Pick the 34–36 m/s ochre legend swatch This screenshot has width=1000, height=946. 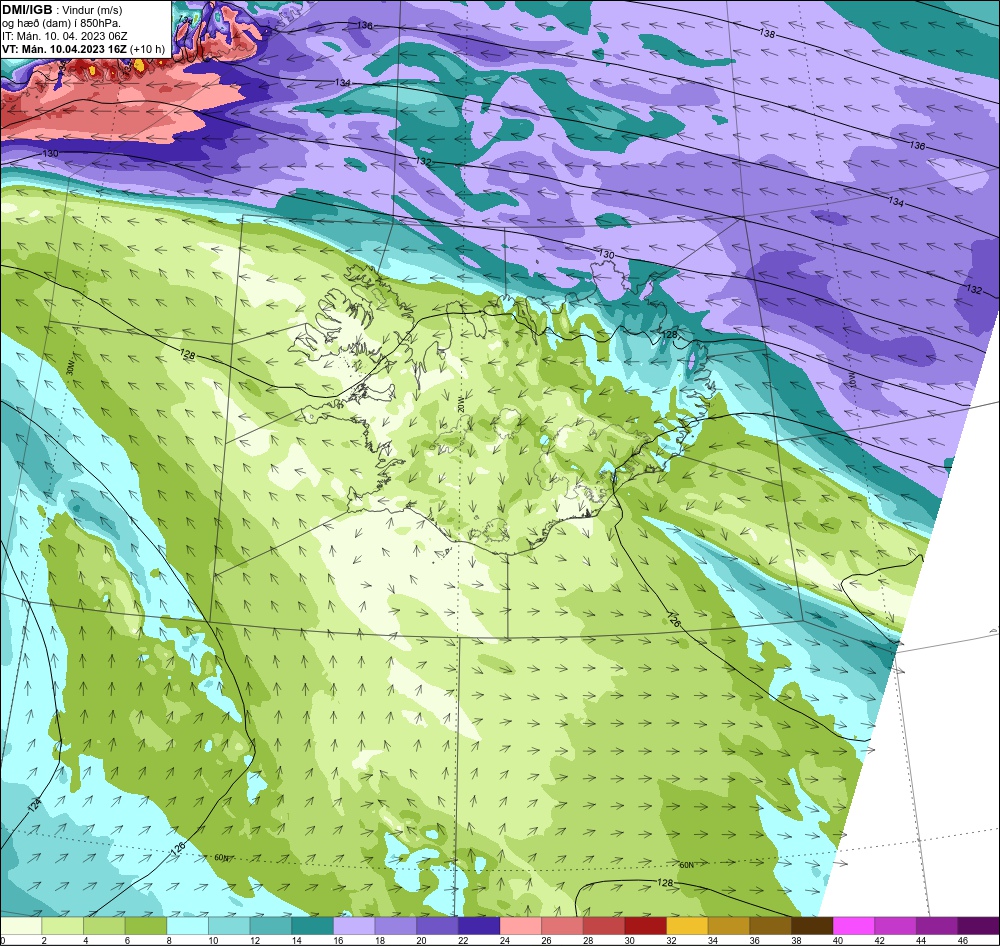(x=729, y=926)
